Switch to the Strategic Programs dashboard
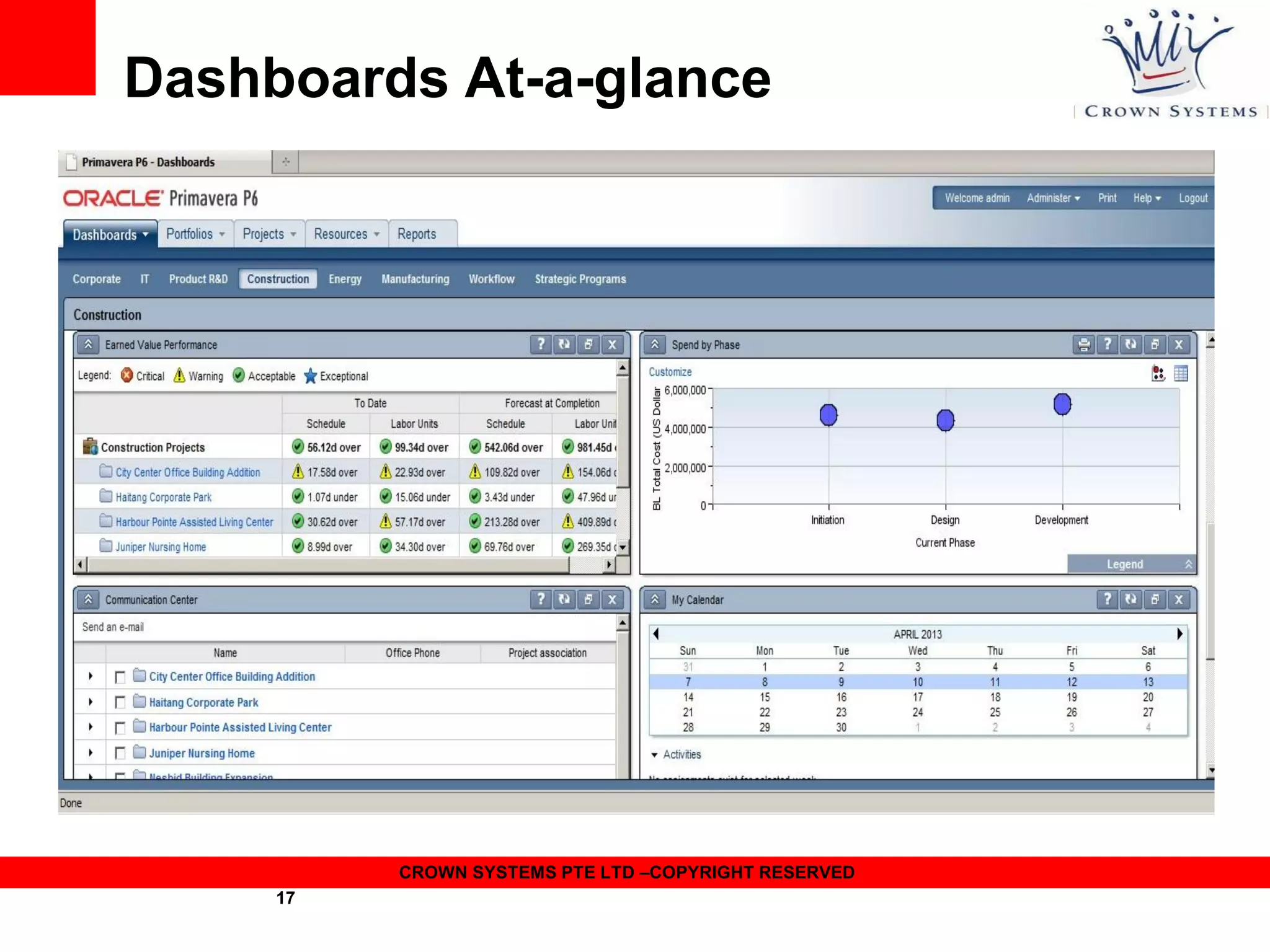1270x952 pixels. 580,279
